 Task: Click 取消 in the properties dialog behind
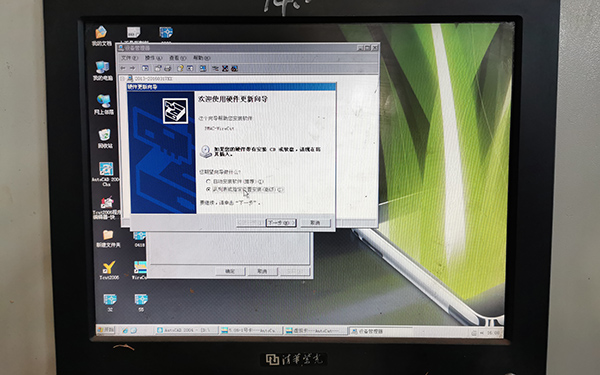[262, 271]
